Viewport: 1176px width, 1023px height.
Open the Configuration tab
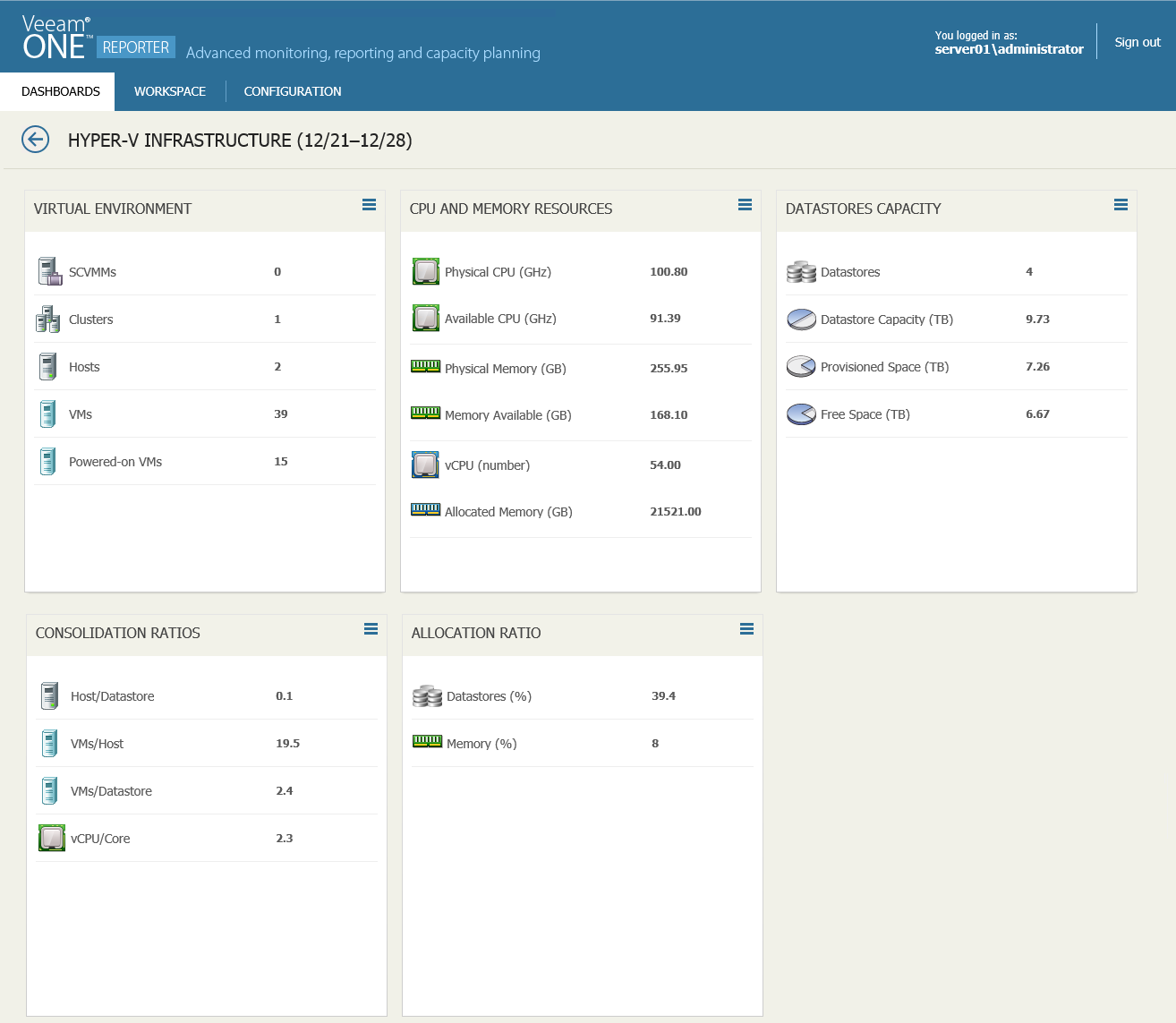(293, 91)
